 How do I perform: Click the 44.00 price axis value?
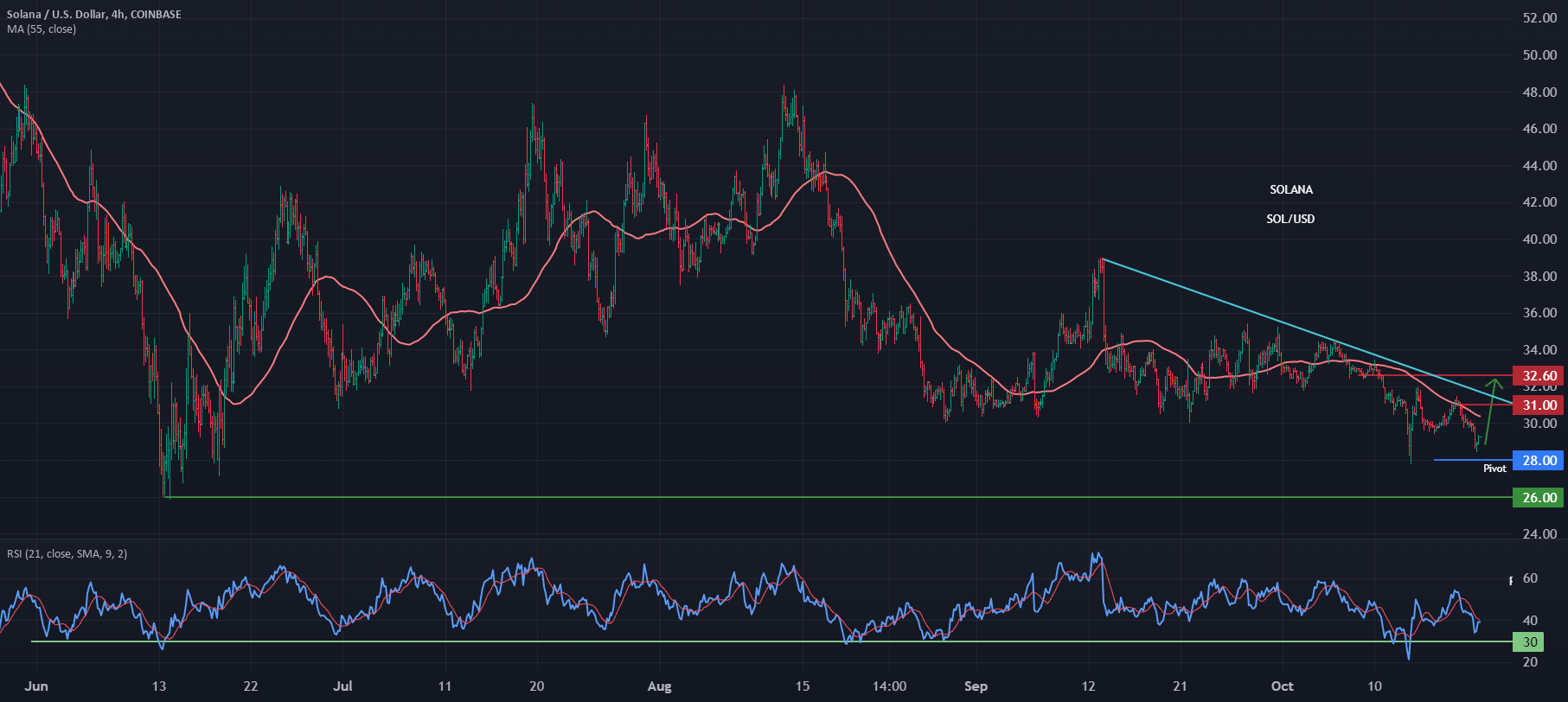[x=1539, y=166]
